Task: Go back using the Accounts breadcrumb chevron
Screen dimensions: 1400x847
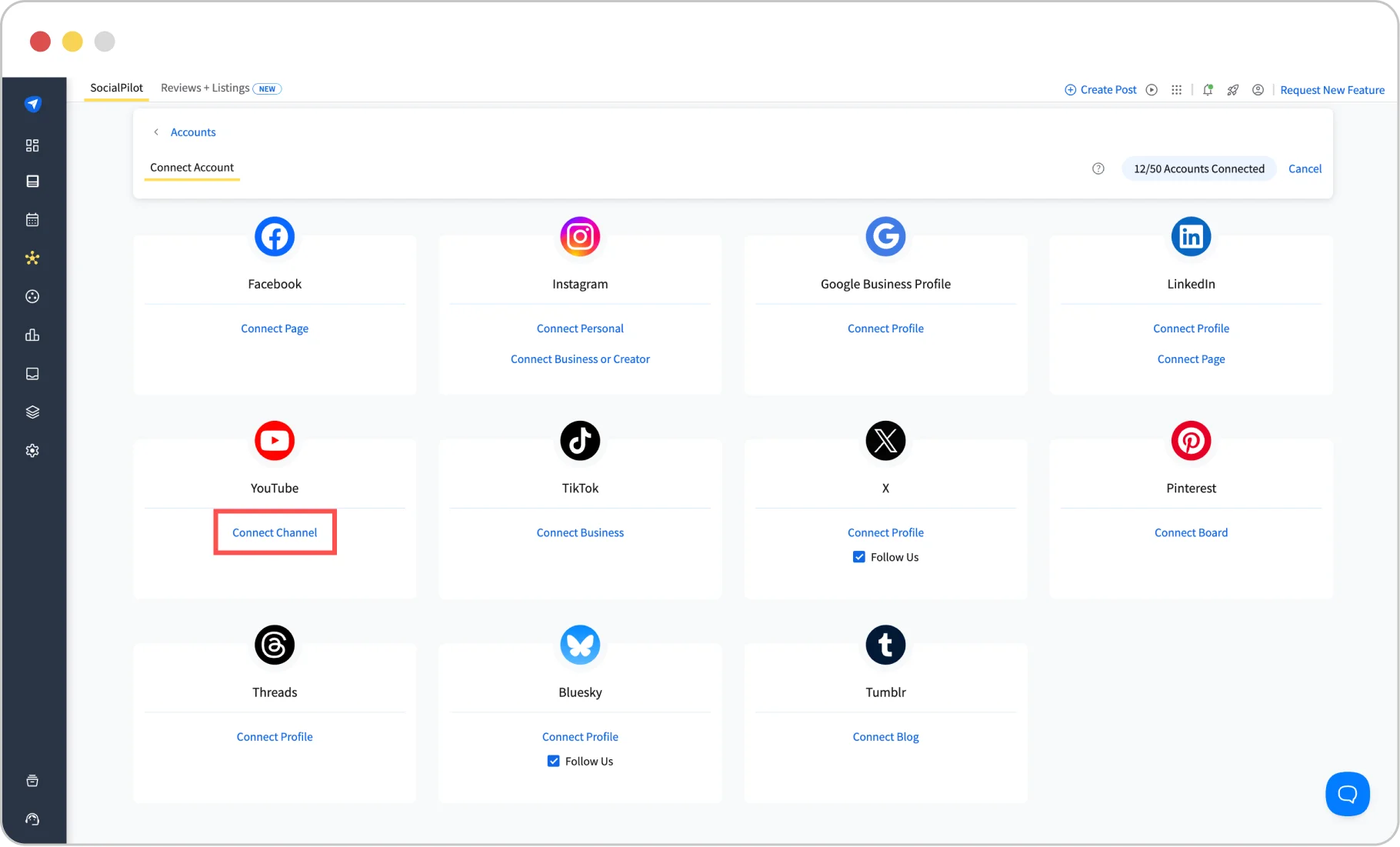Action: (156, 132)
